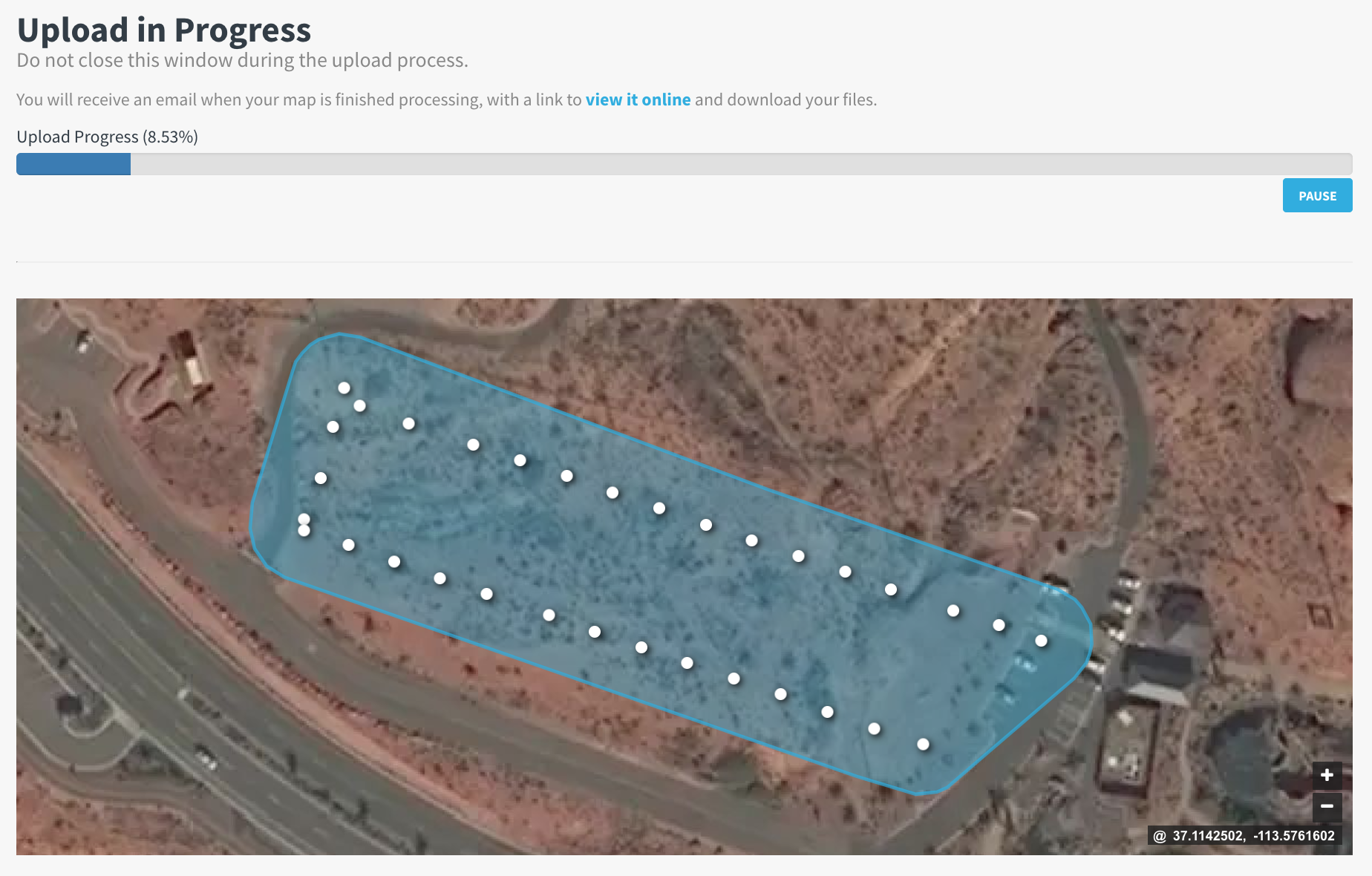Zoom out with the map minus icon

[x=1327, y=806]
